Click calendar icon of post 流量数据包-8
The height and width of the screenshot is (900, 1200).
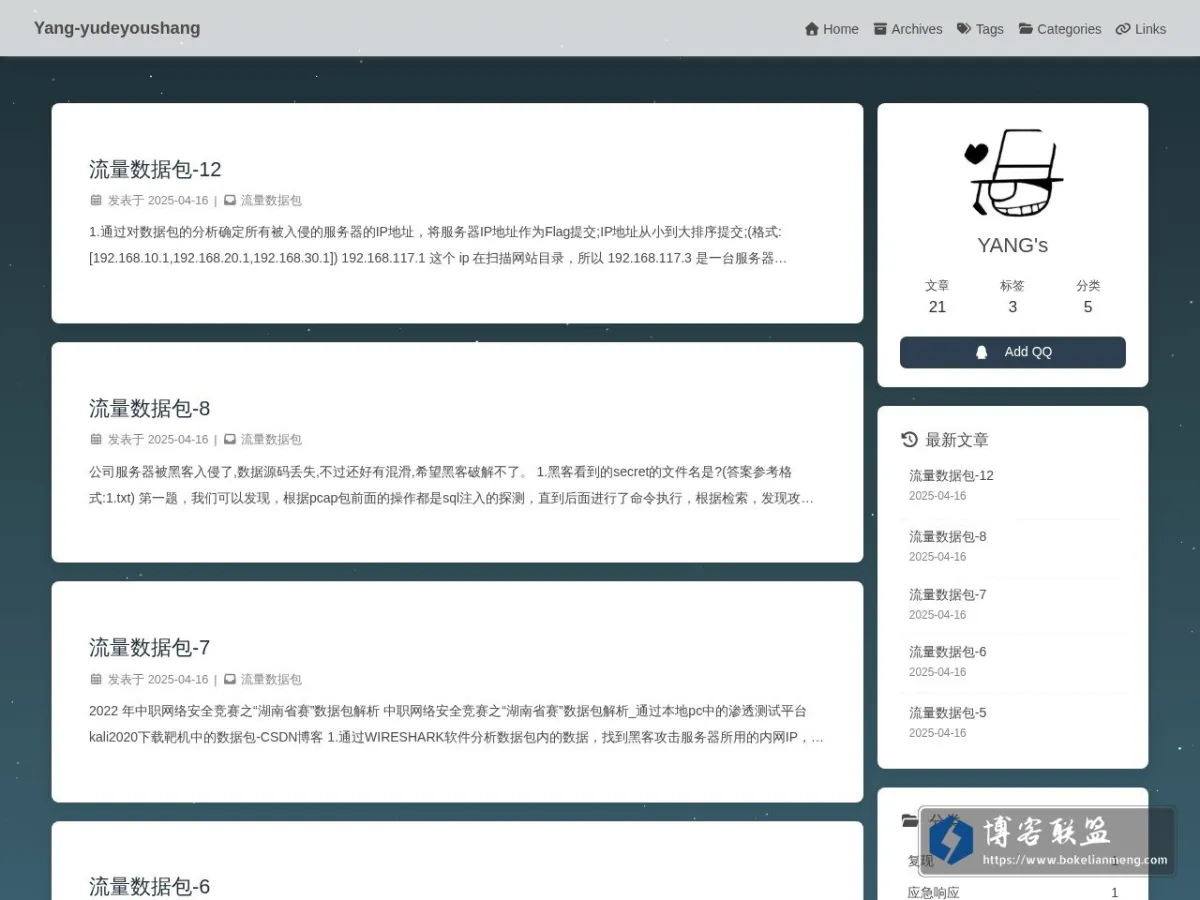tap(96, 439)
